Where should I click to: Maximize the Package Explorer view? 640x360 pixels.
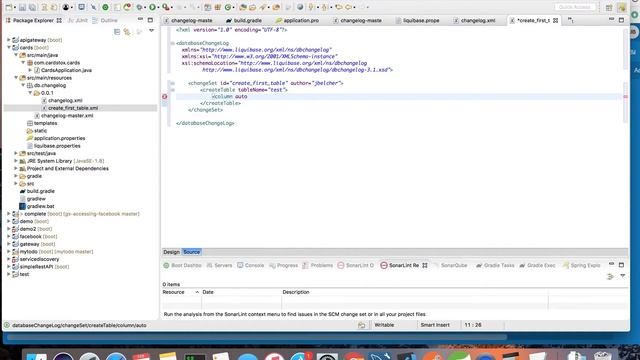point(150,20)
